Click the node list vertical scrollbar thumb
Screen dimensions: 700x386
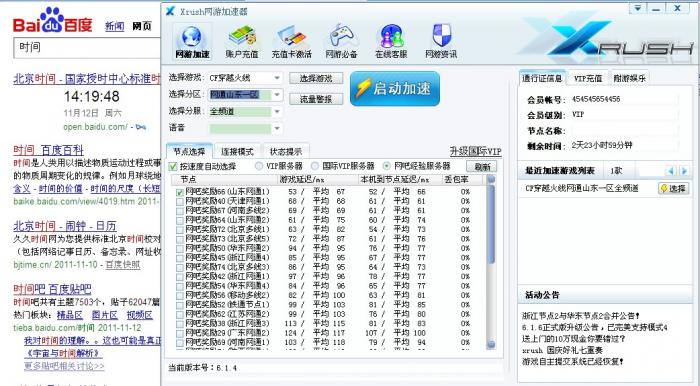point(491,224)
